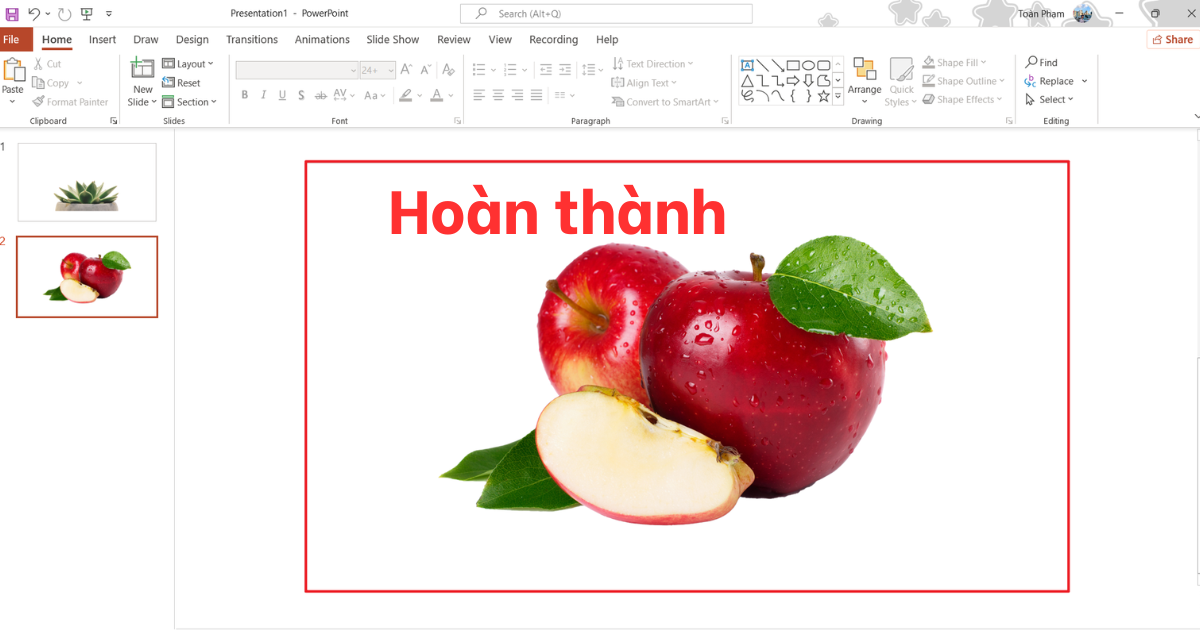
Task: Align text right
Action: [x=517, y=95]
